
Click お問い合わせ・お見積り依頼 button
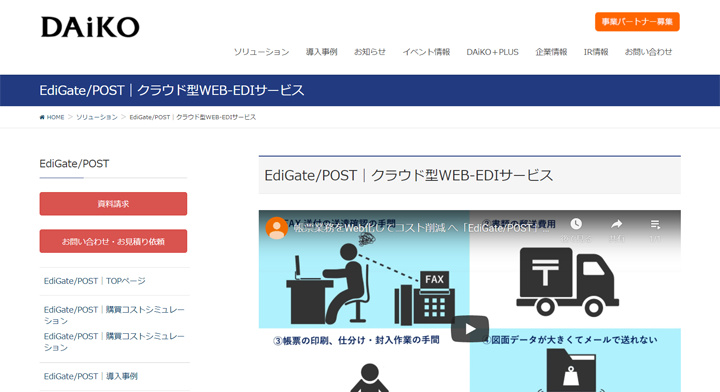click(113, 241)
